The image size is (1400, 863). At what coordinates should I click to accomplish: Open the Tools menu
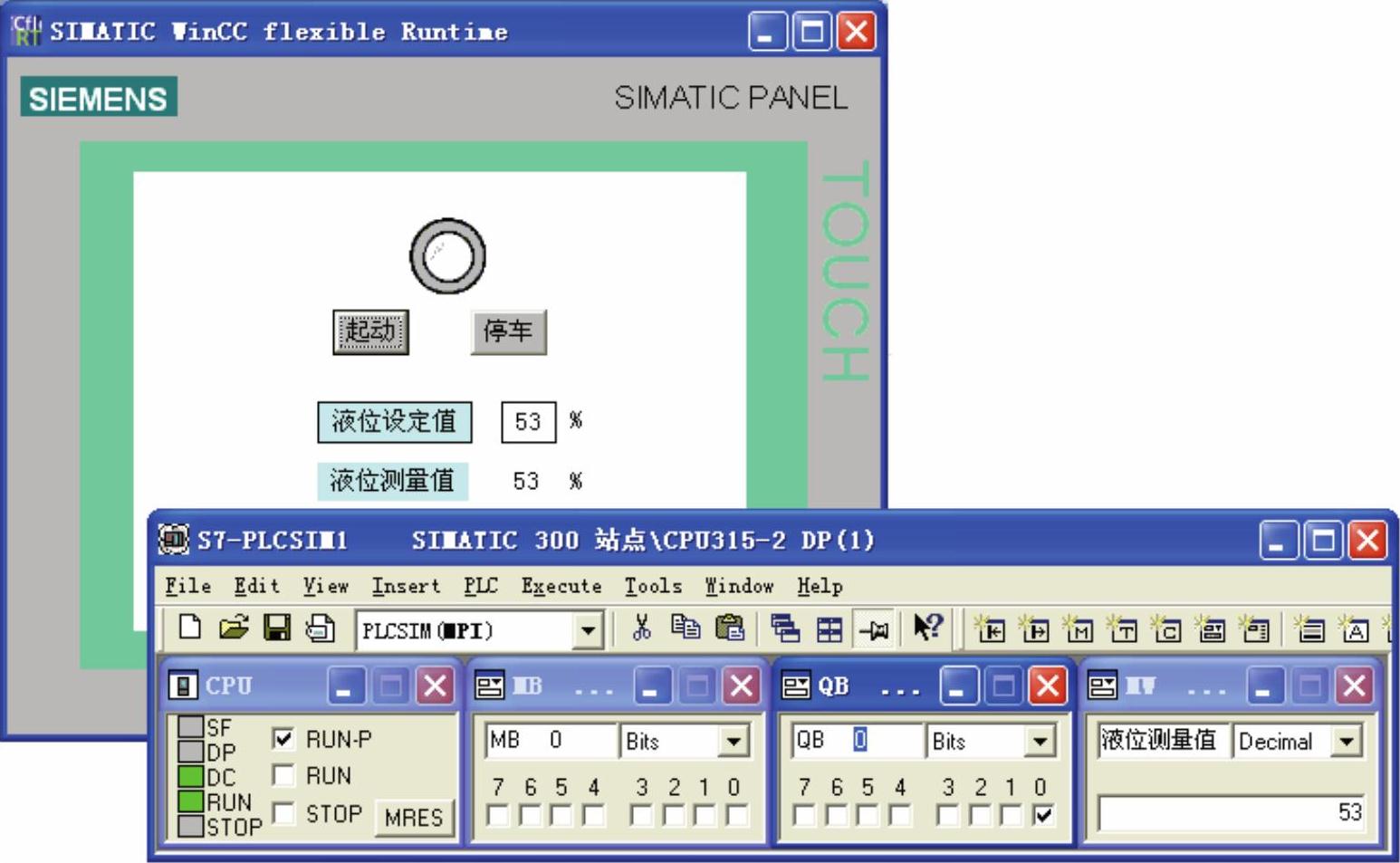coord(653,586)
